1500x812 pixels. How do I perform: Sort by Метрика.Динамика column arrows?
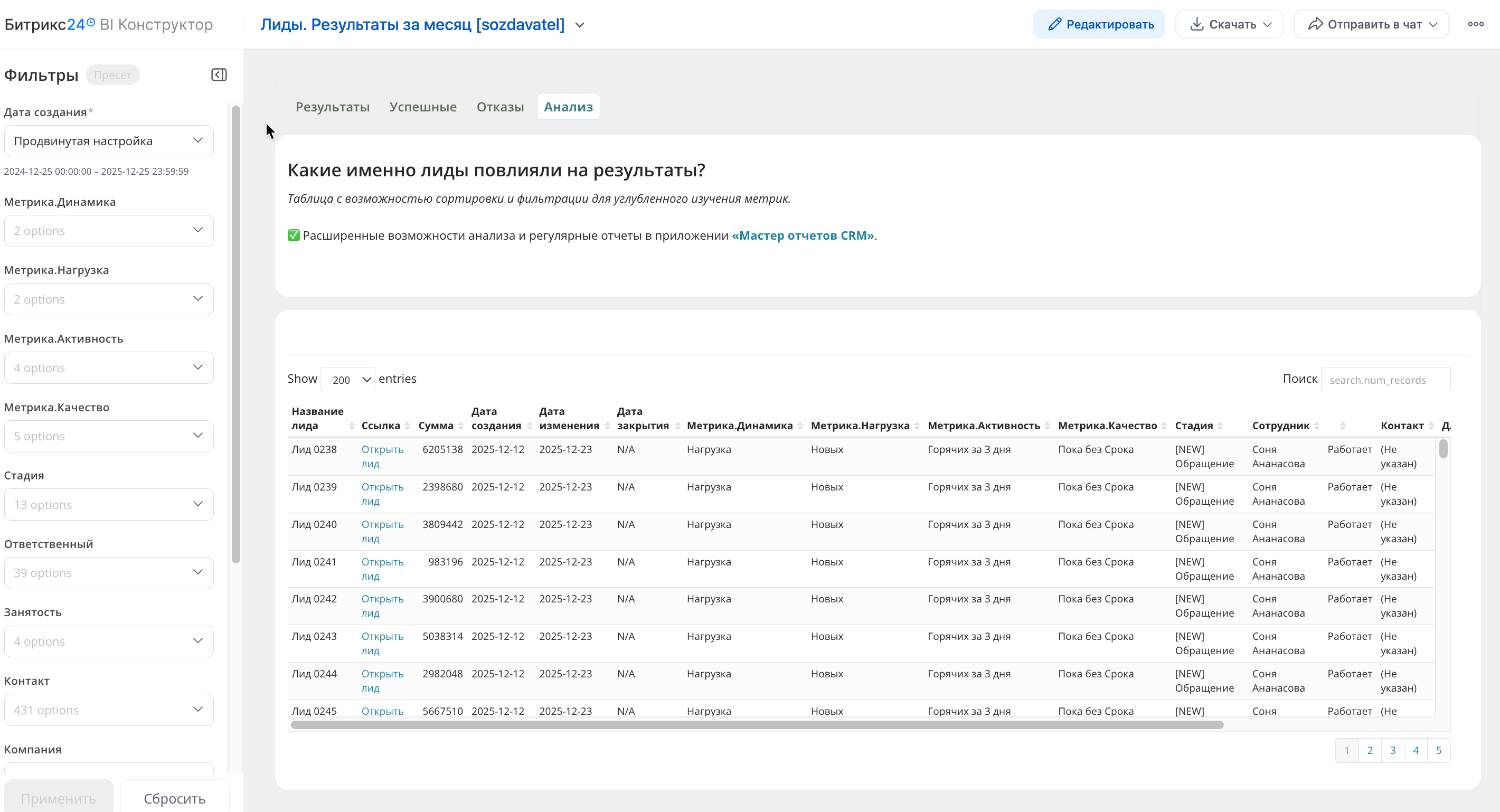pos(800,426)
